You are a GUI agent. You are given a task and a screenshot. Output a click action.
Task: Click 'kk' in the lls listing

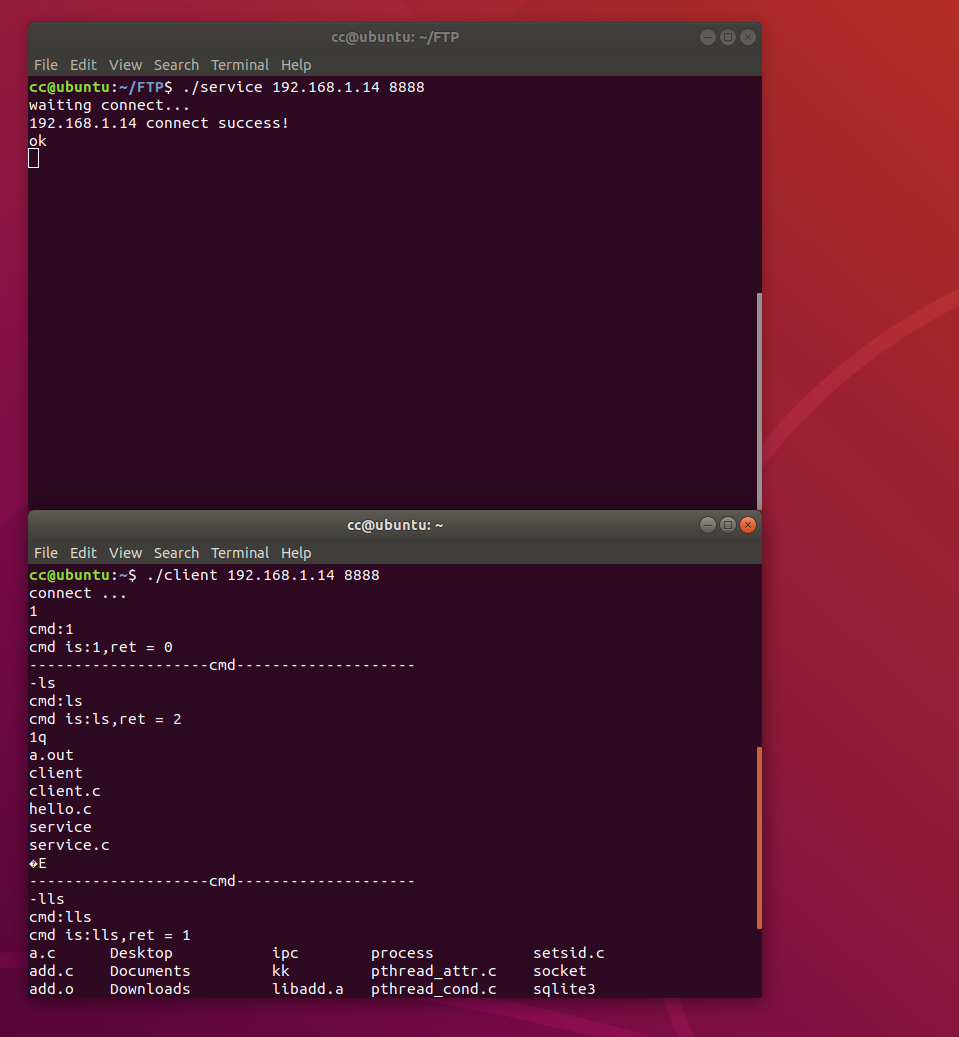(280, 971)
